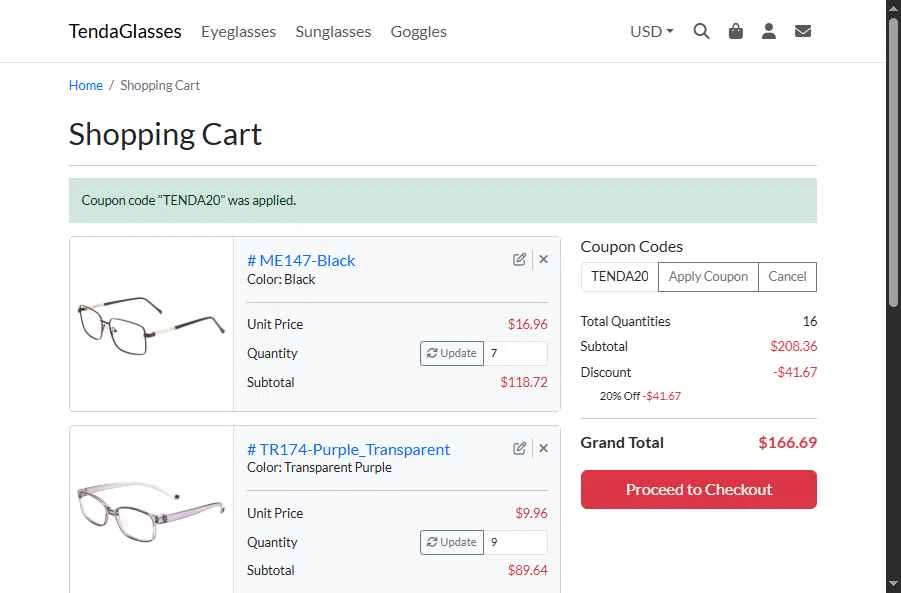This screenshot has width=901, height=593.
Task: Click the Total Quantities value 16
Action: pyautogui.click(x=810, y=321)
